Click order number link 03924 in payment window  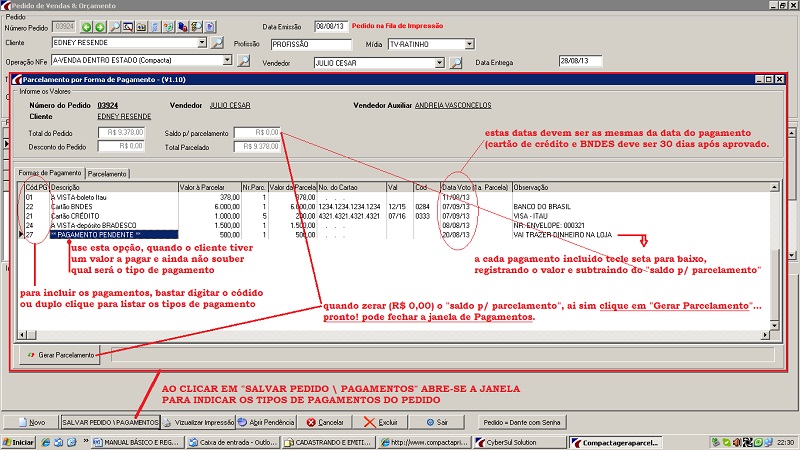pos(108,105)
